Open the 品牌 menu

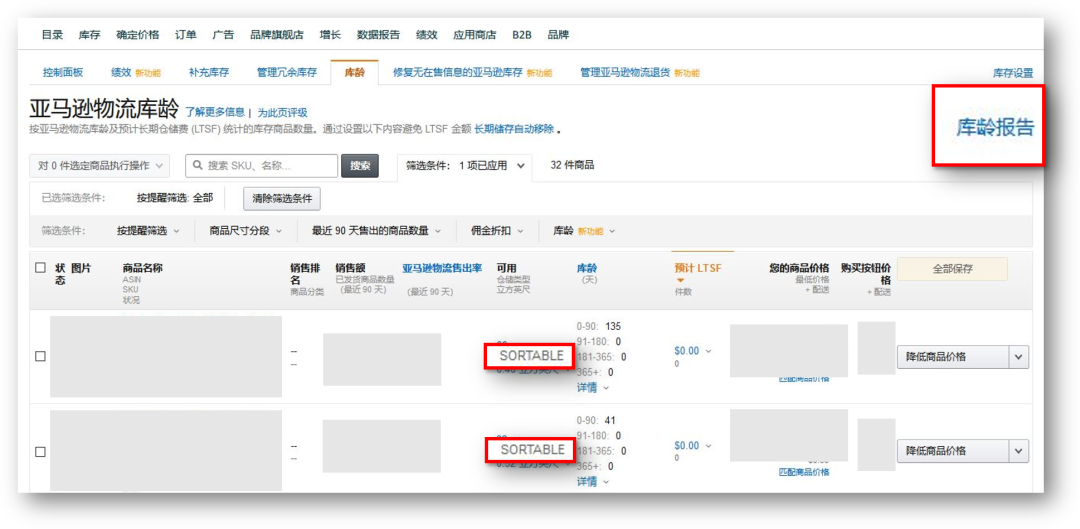pos(558,35)
